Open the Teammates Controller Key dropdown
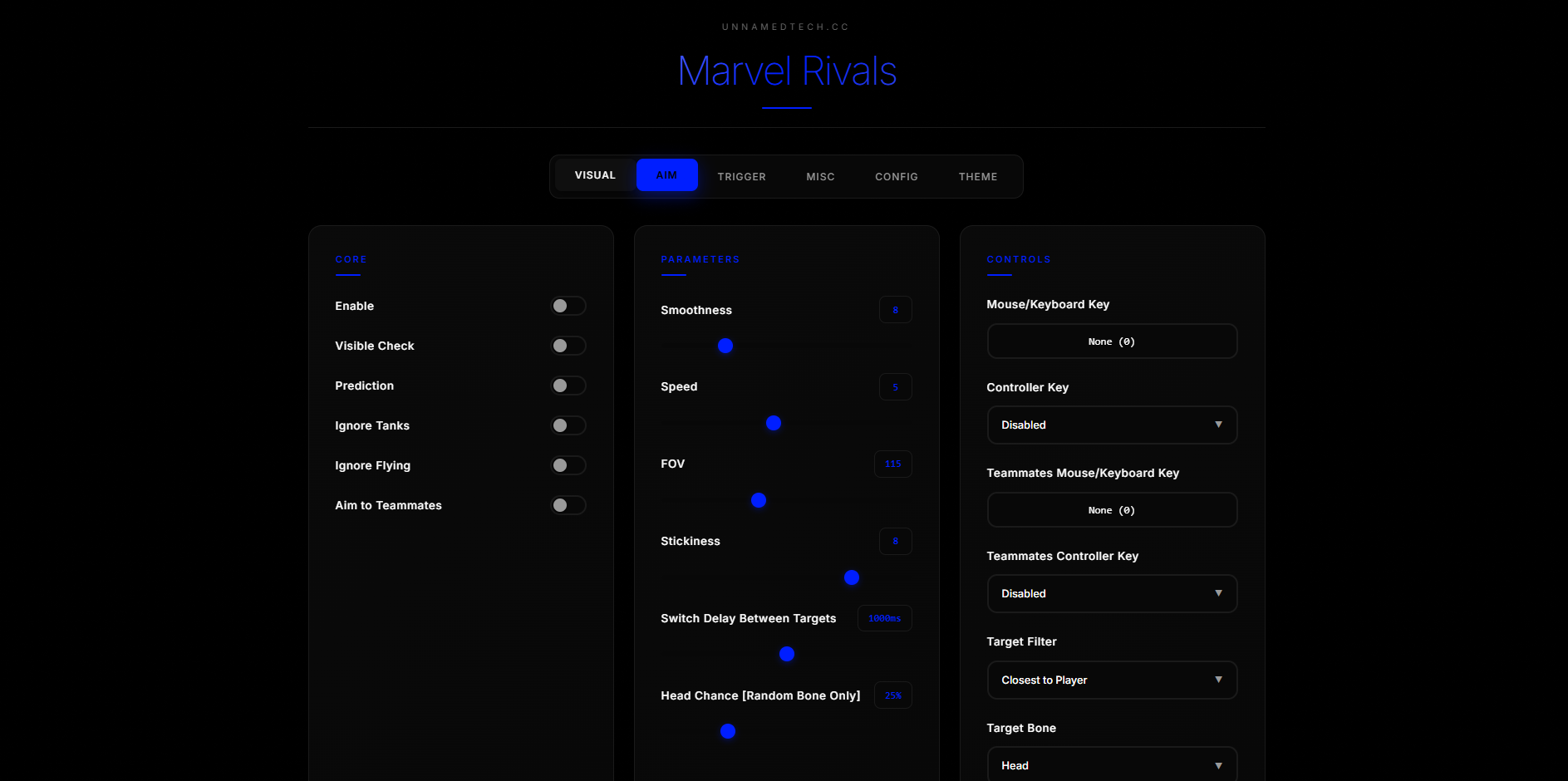Screen dimensions: 1568x781 [1111, 594]
